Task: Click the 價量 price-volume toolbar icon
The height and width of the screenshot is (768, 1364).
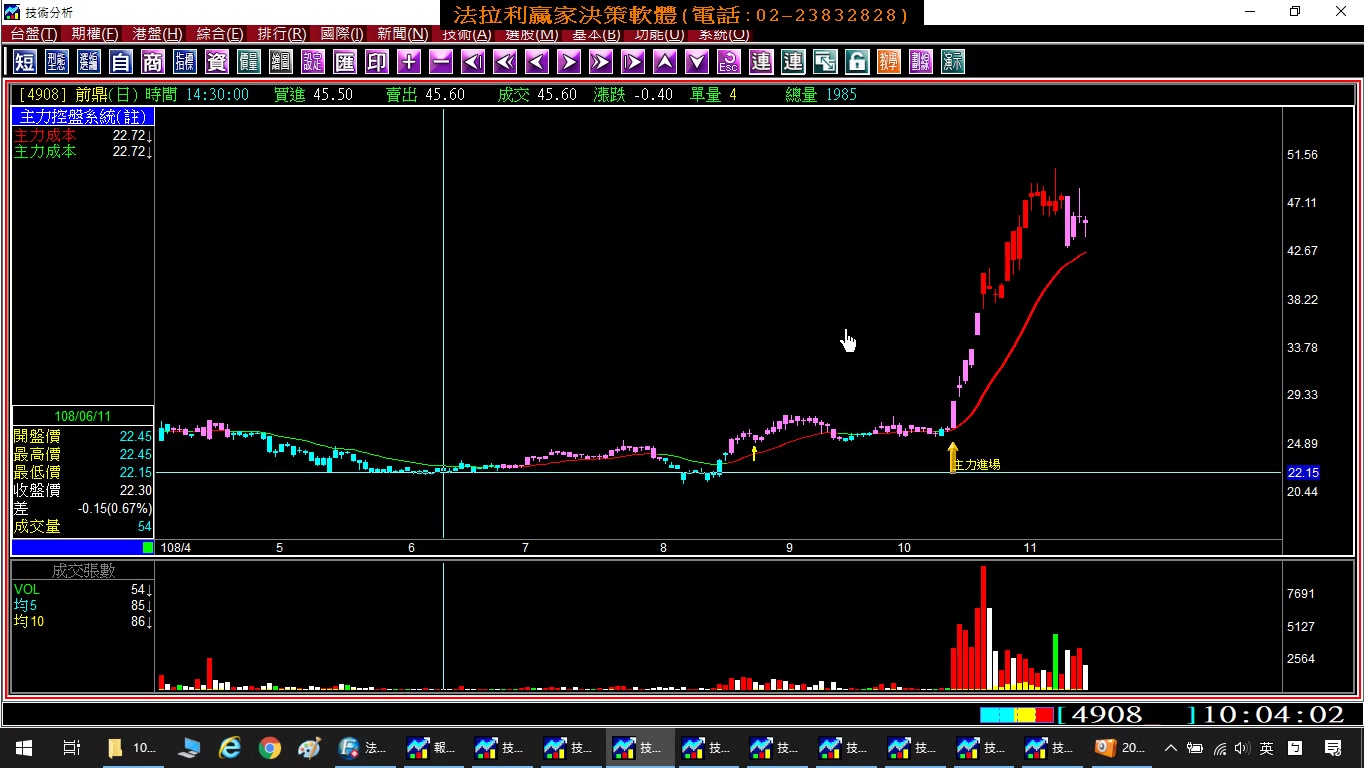Action: (x=249, y=62)
